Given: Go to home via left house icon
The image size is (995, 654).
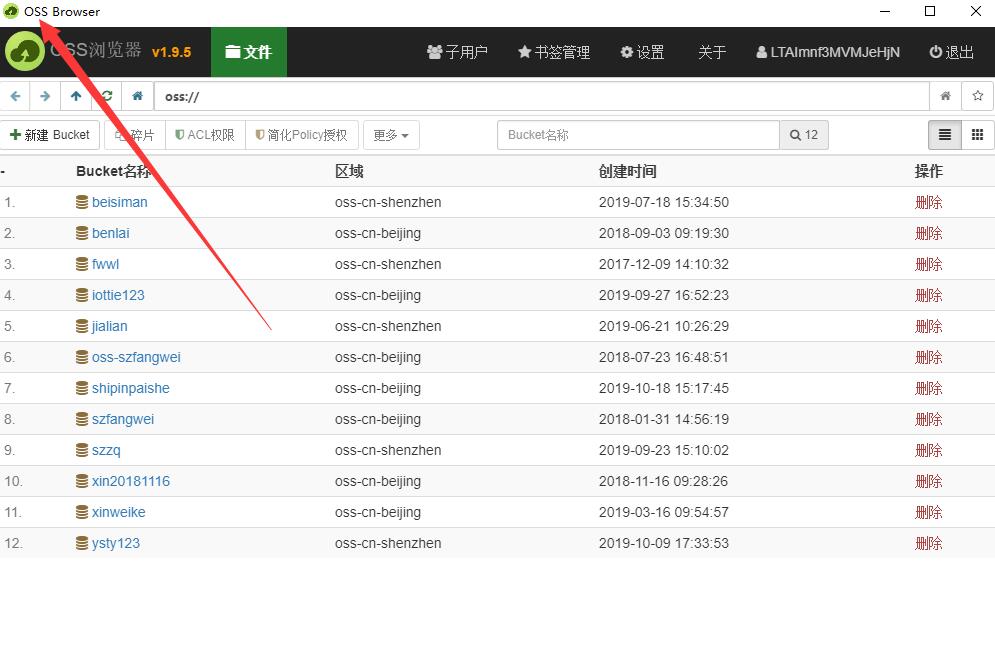Looking at the screenshot, I should (x=137, y=97).
